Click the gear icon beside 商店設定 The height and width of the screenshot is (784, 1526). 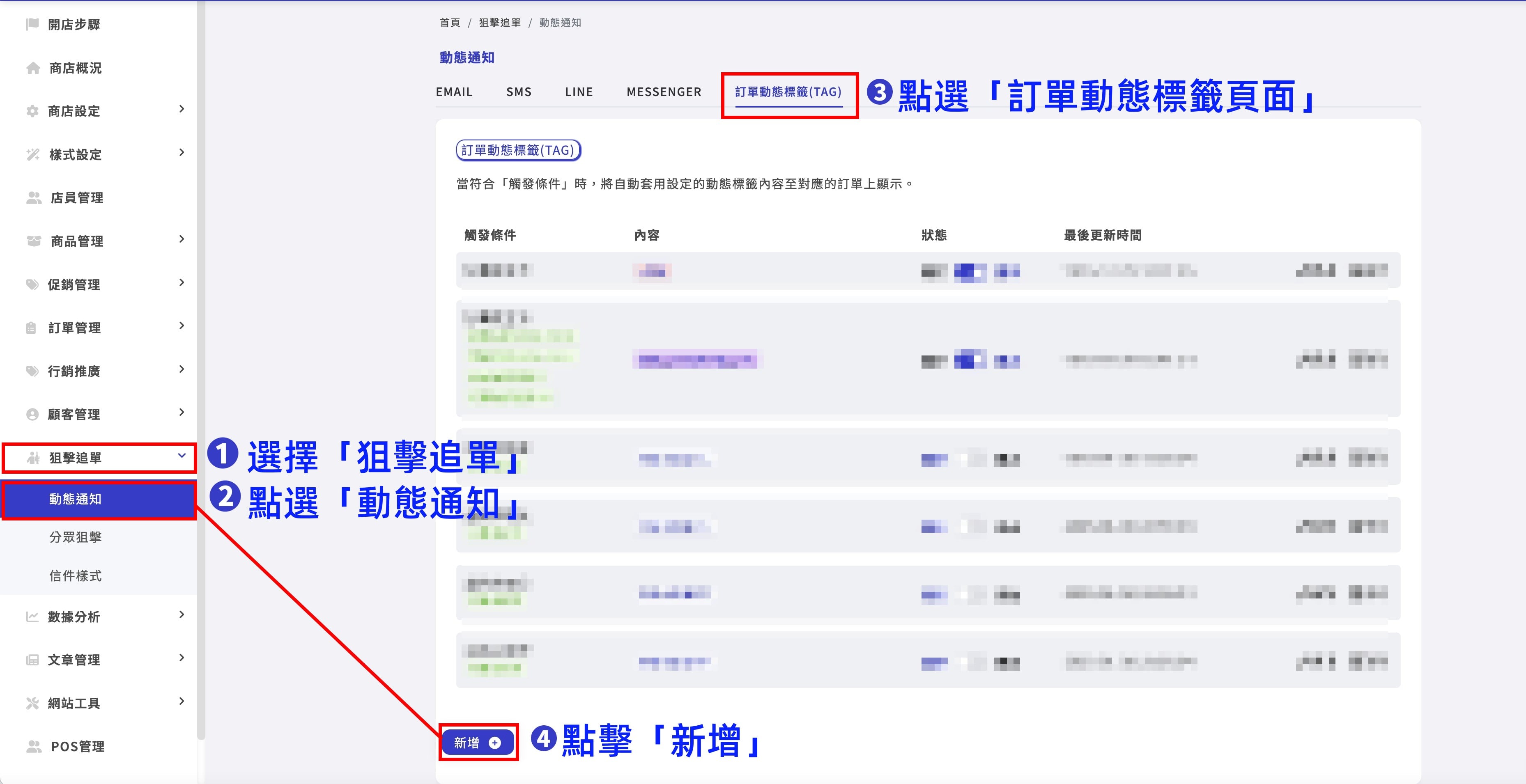[32, 111]
